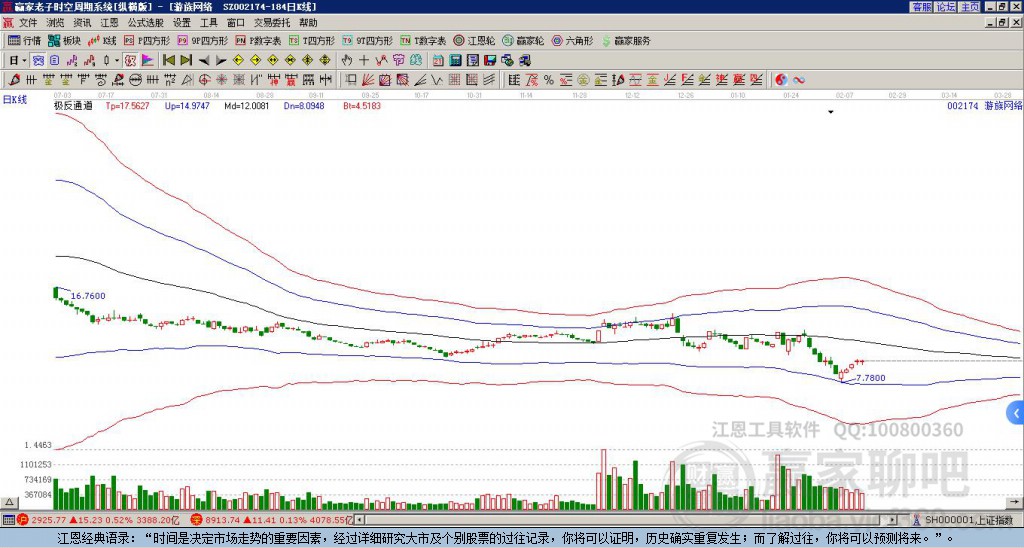This screenshot has height=548, width=1024.
Task: Click the floppy disk save icon
Action: (x=490, y=61)
